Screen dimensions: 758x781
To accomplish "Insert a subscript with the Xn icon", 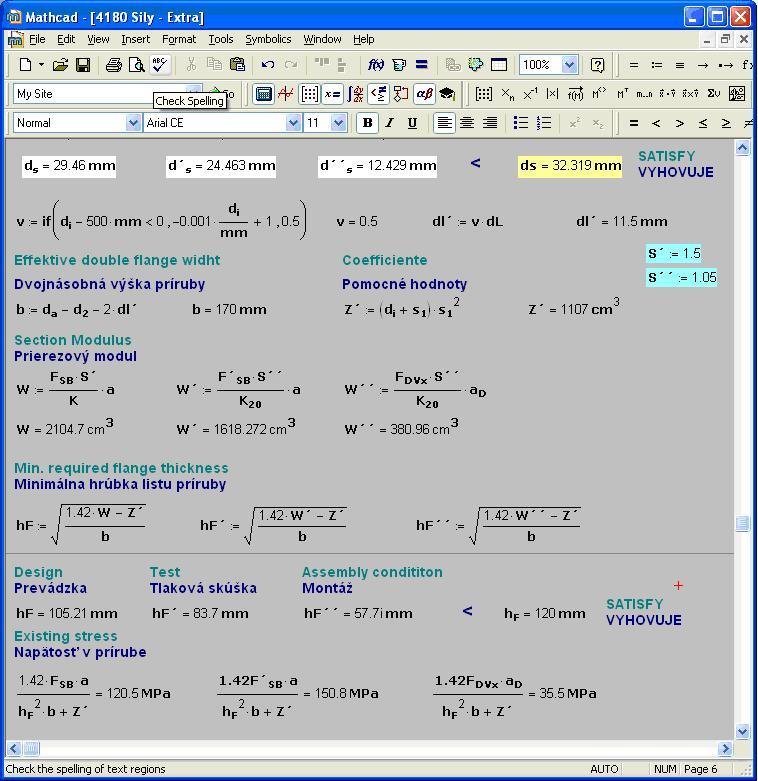I will (x=507, y=94).
